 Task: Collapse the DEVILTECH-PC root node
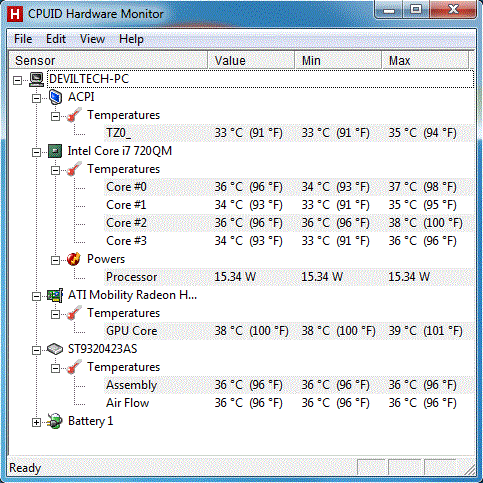(x=17, y=80)
